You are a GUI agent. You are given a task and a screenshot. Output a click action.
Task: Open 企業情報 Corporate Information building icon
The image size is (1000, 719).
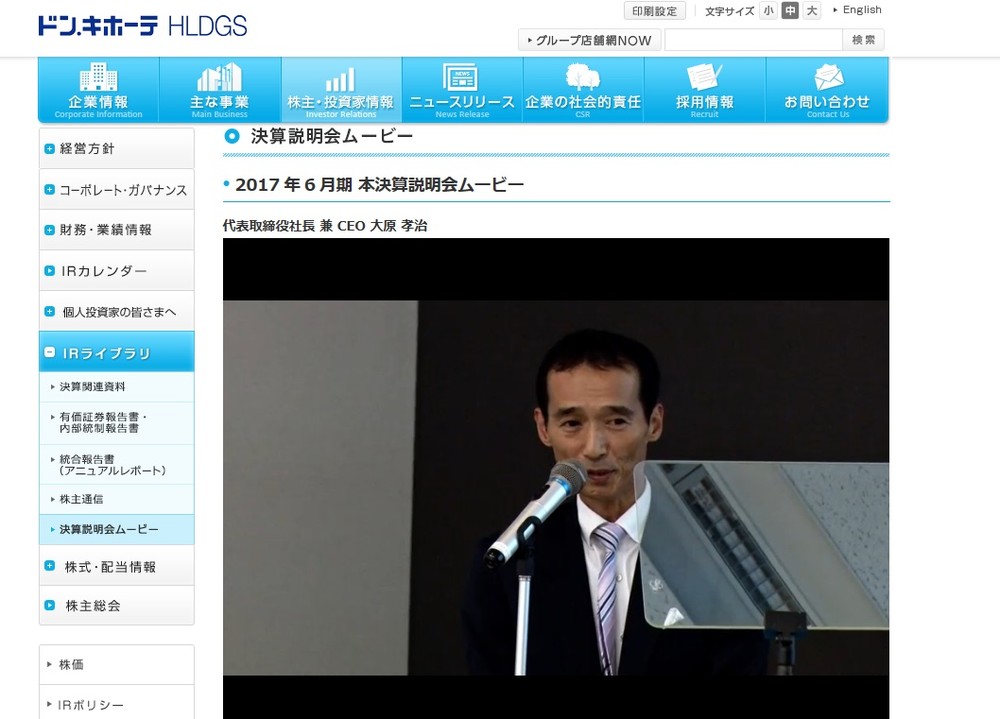(x=98, y=78)
